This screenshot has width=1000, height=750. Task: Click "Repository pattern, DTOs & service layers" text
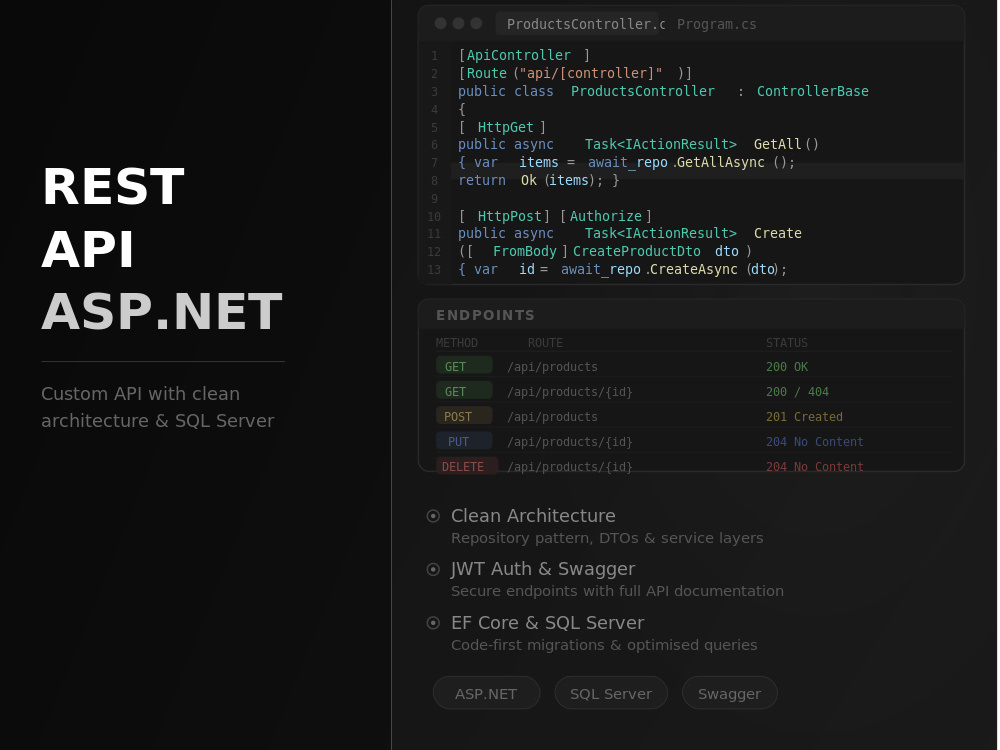[607, 538]
